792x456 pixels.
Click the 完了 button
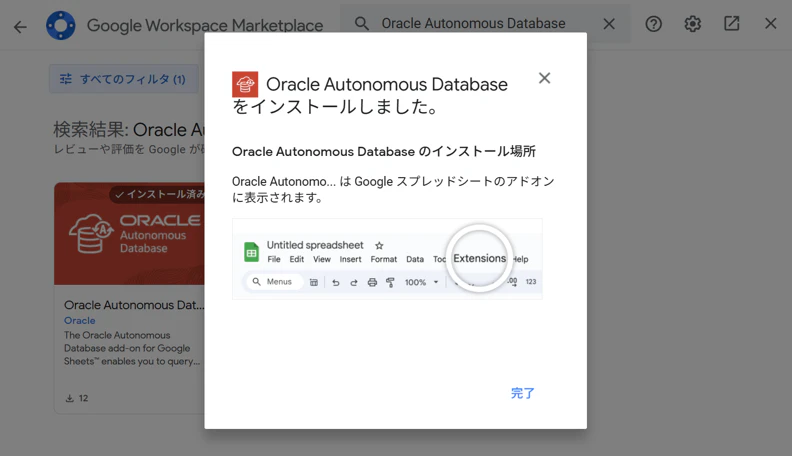(x=522, y=393)
